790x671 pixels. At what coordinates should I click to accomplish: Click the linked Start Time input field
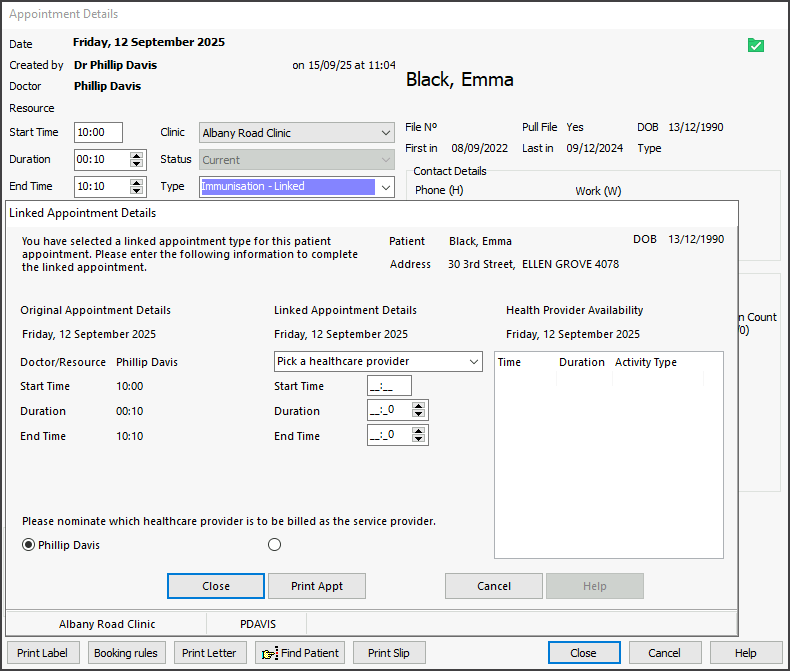[389, 386]
